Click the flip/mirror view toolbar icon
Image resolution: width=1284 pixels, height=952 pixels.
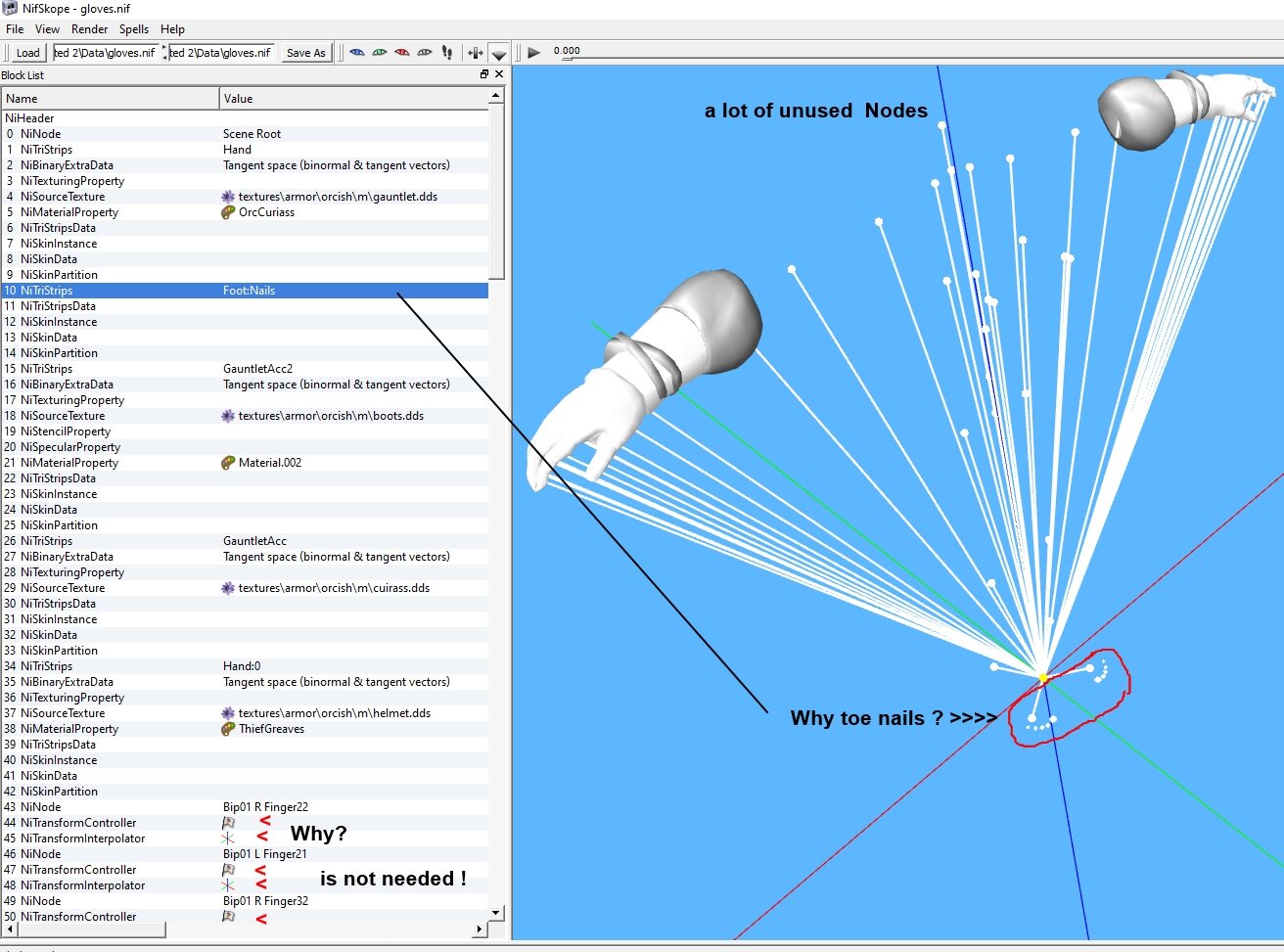pos(476,53)
